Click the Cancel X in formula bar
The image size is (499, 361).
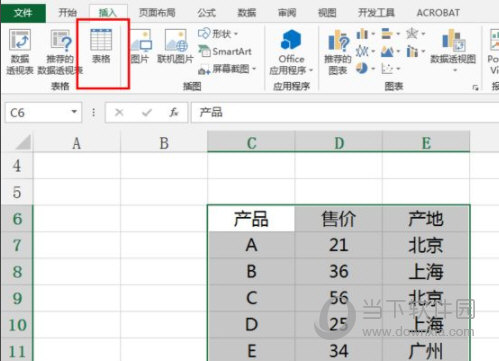[x=119, y=113]
